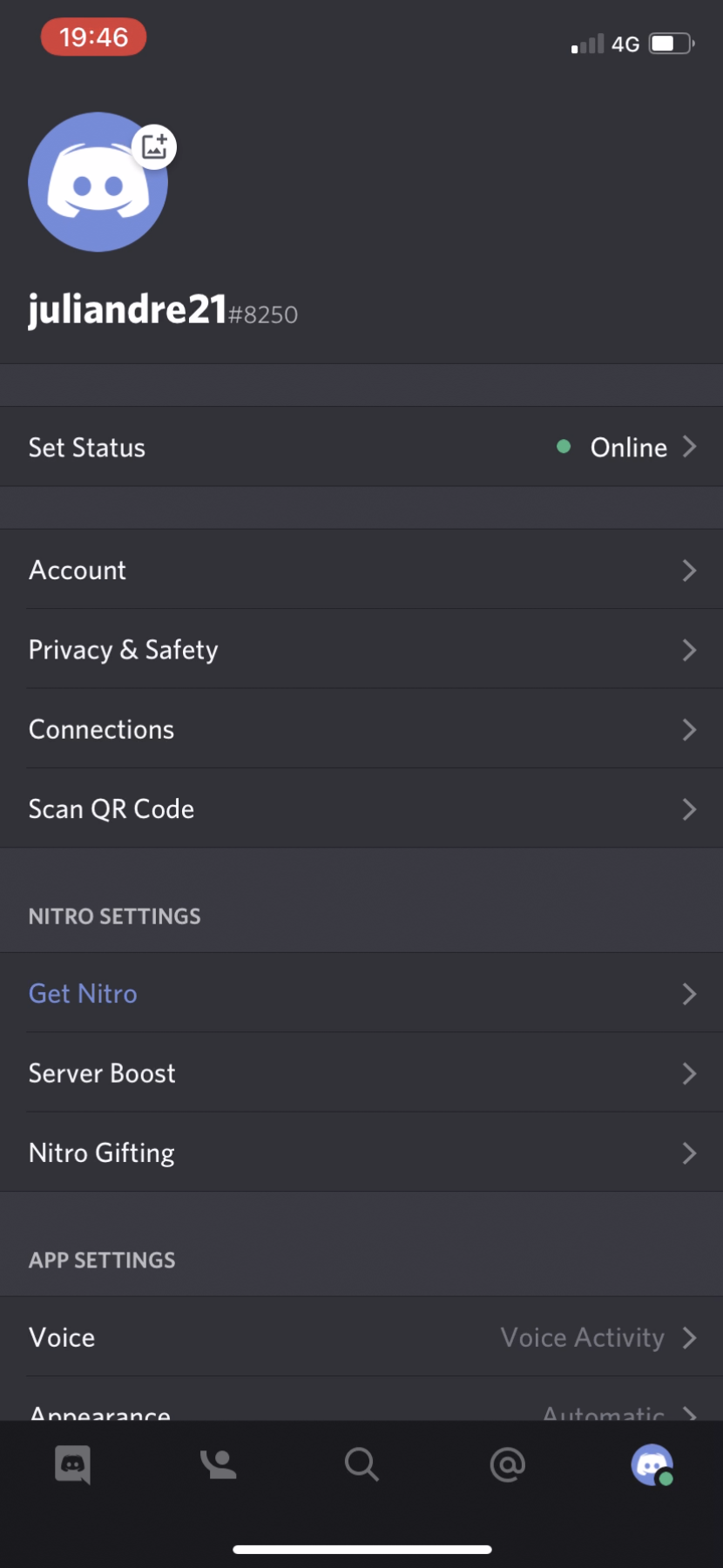
Task: Open Mentions using the @ icon
Action: (x=506, y=1464)
